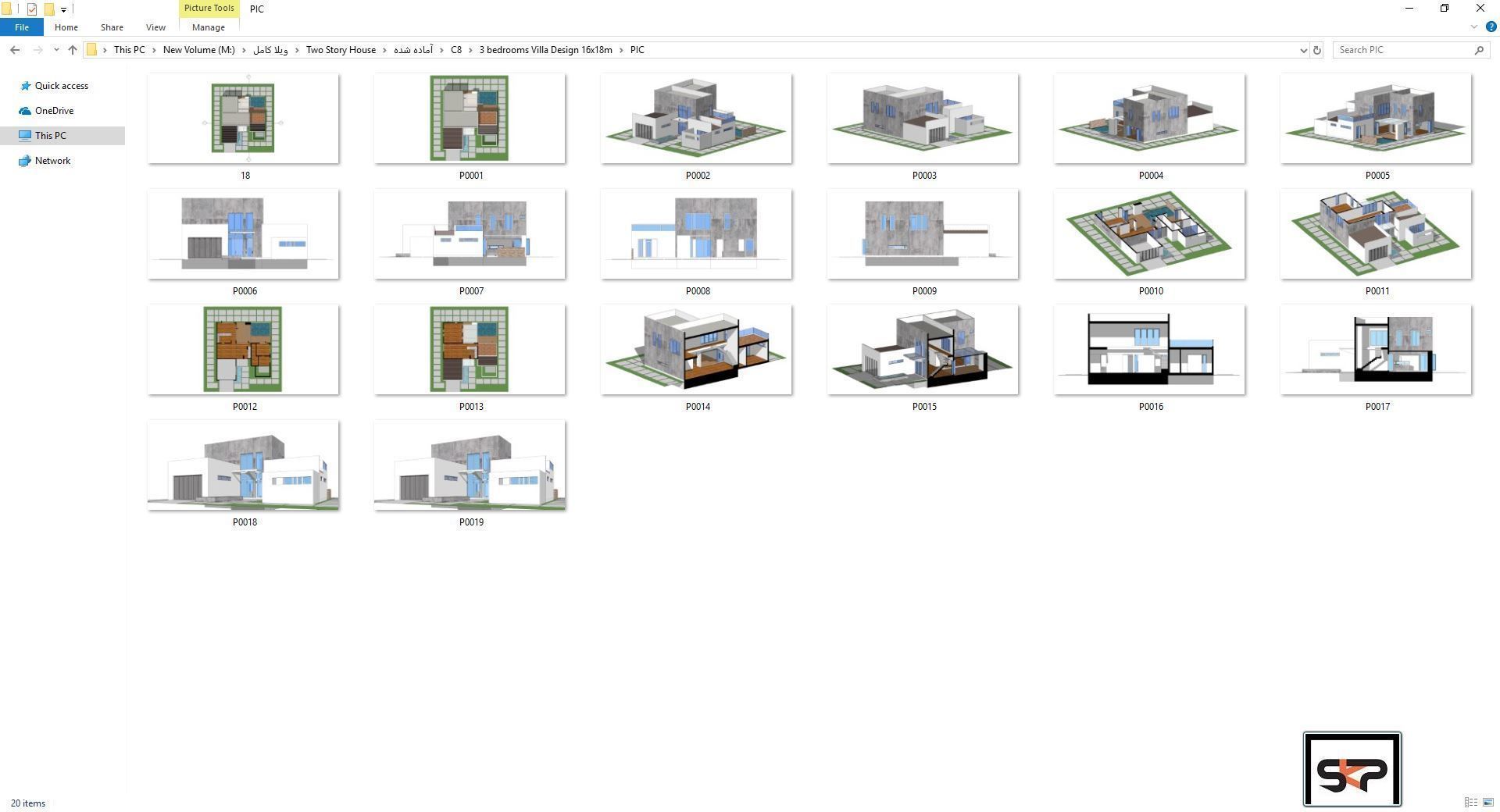This screenshot has height=812, width=1500.
Task: Select the P0012 floor plan thumbnail
Action: coord(243,350)
